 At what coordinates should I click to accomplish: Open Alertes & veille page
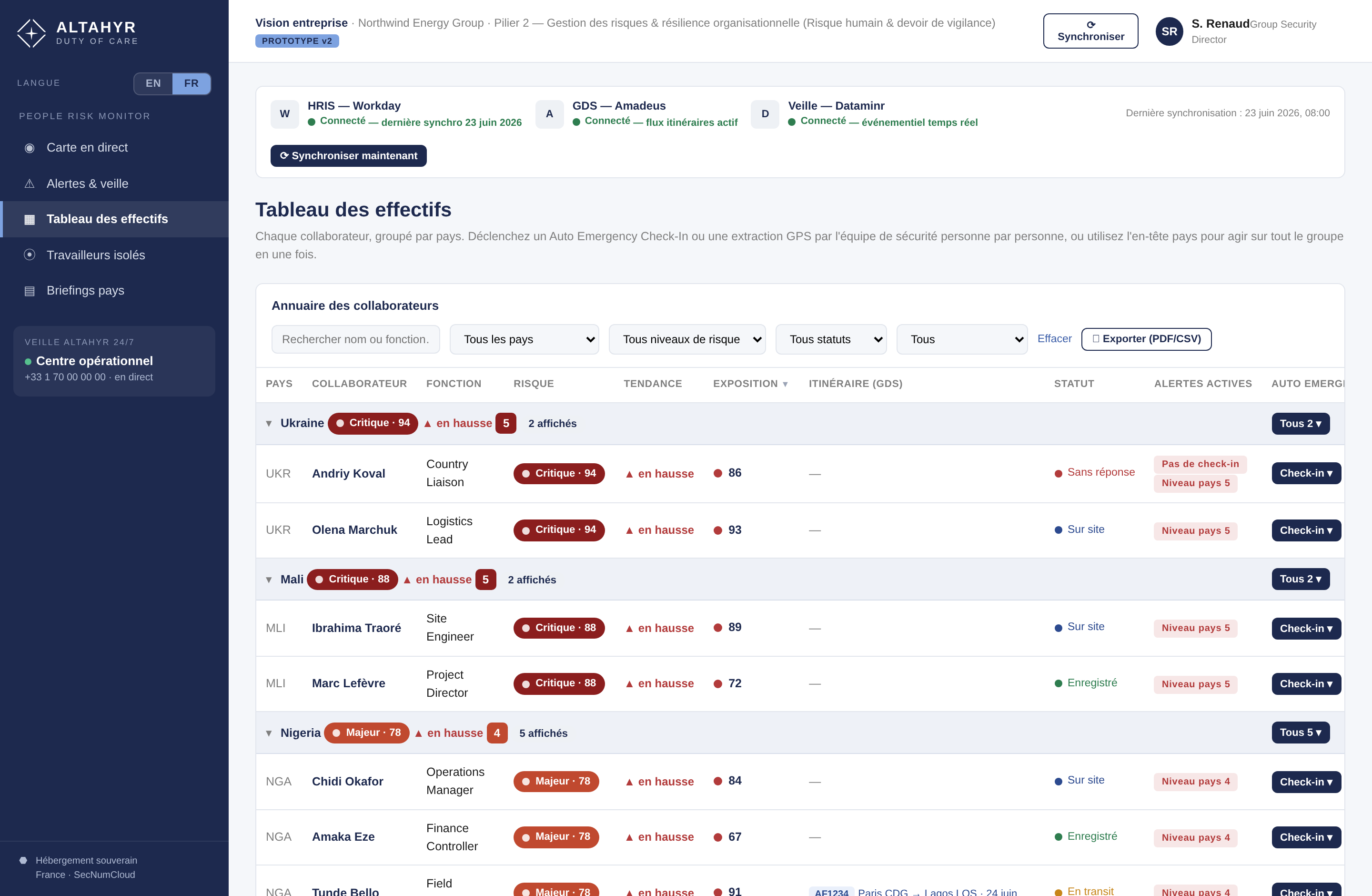pyautogui.click(x=114, y=184)
